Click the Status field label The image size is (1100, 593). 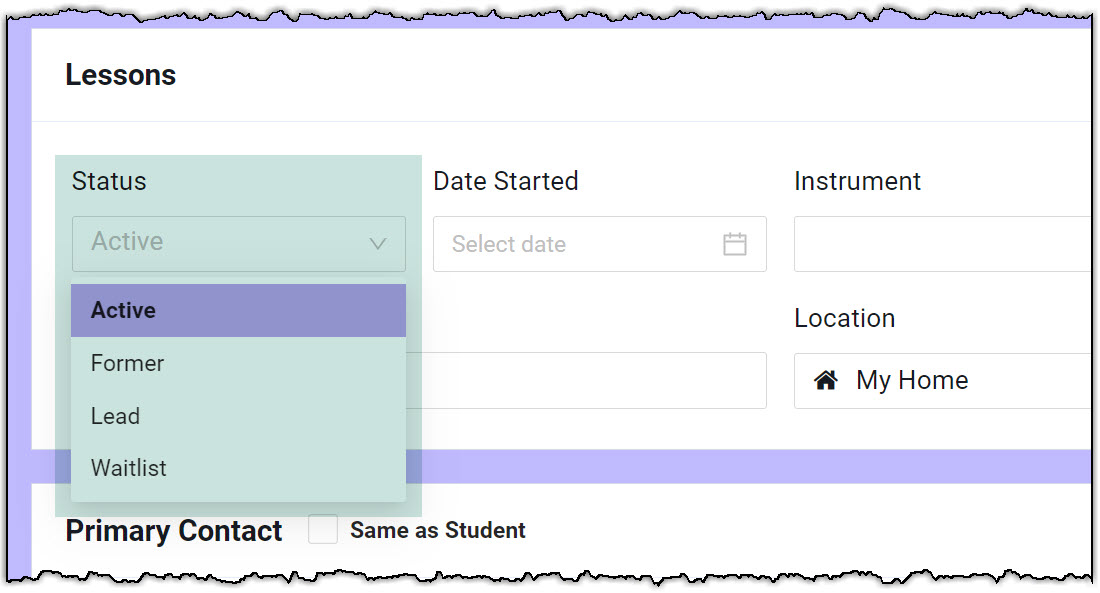click(x=109, y=181)
